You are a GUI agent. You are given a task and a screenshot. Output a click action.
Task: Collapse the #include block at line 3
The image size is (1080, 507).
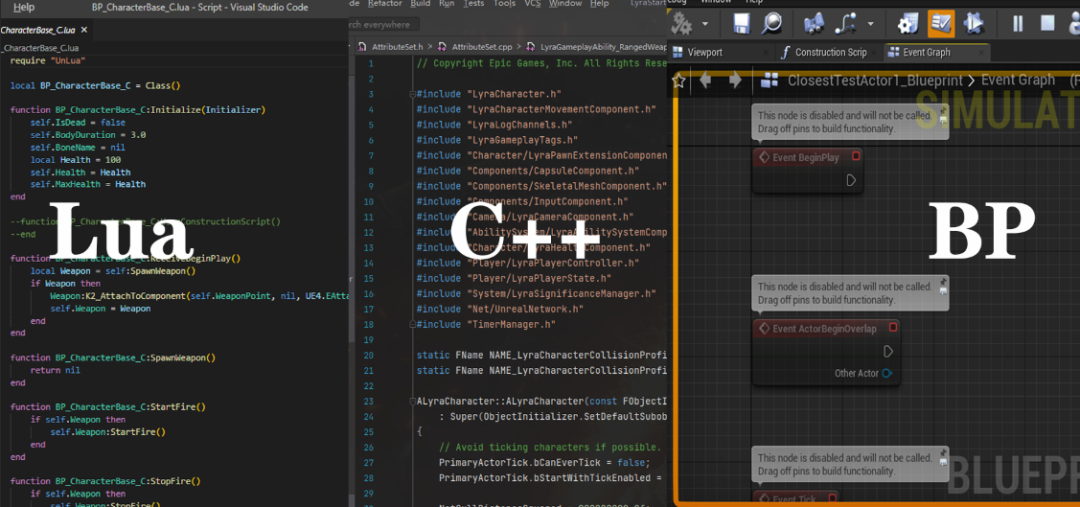tap(412, 94)
